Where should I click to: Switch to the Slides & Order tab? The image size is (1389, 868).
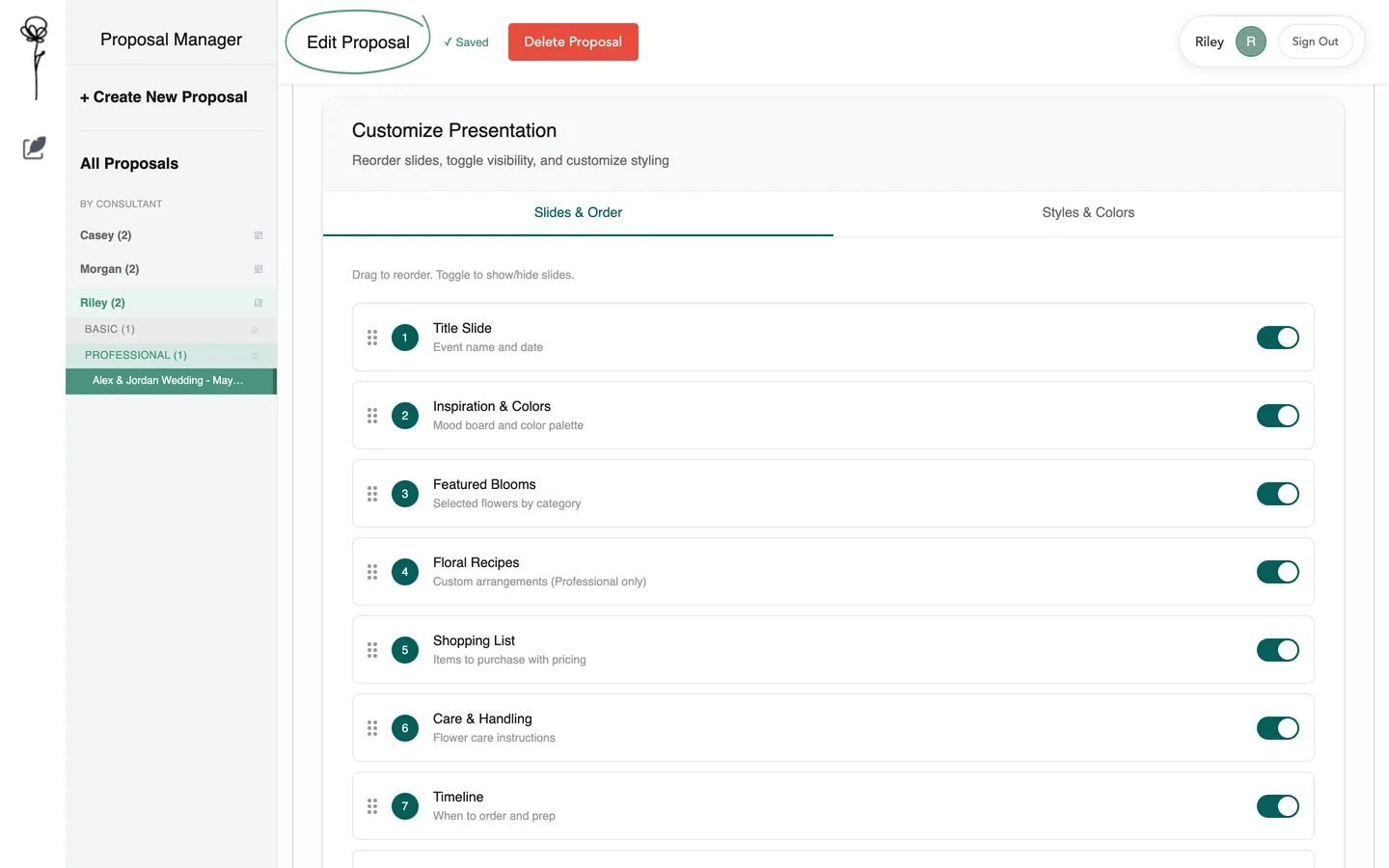(x=578, y=213)
